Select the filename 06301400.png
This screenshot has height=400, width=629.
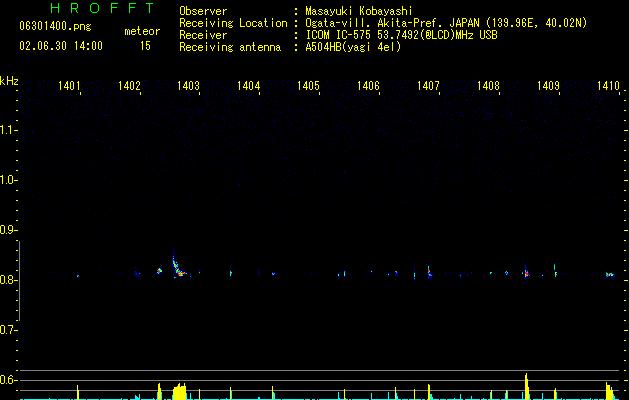tap(55, 27)
